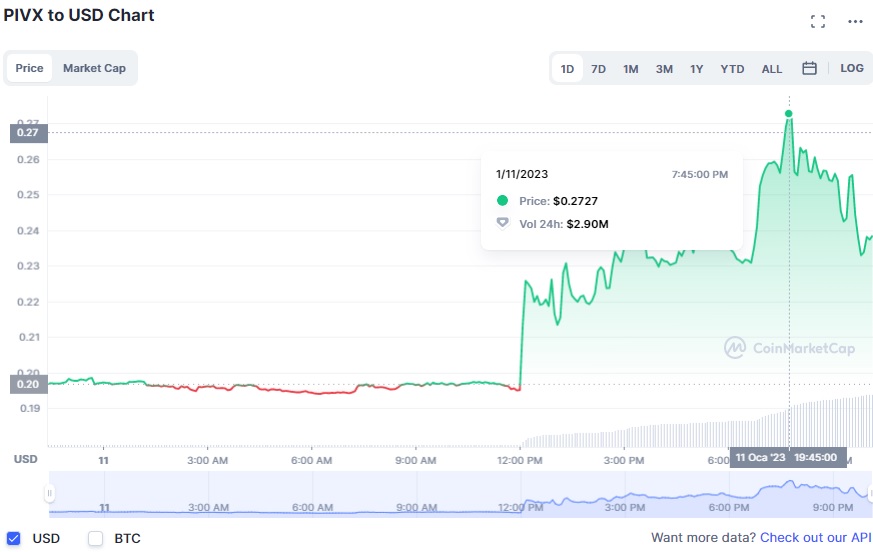The width and height of the screenshot is (873, 552).
Task: Click the 0.27 price axis label
Action: pos(28,133)
